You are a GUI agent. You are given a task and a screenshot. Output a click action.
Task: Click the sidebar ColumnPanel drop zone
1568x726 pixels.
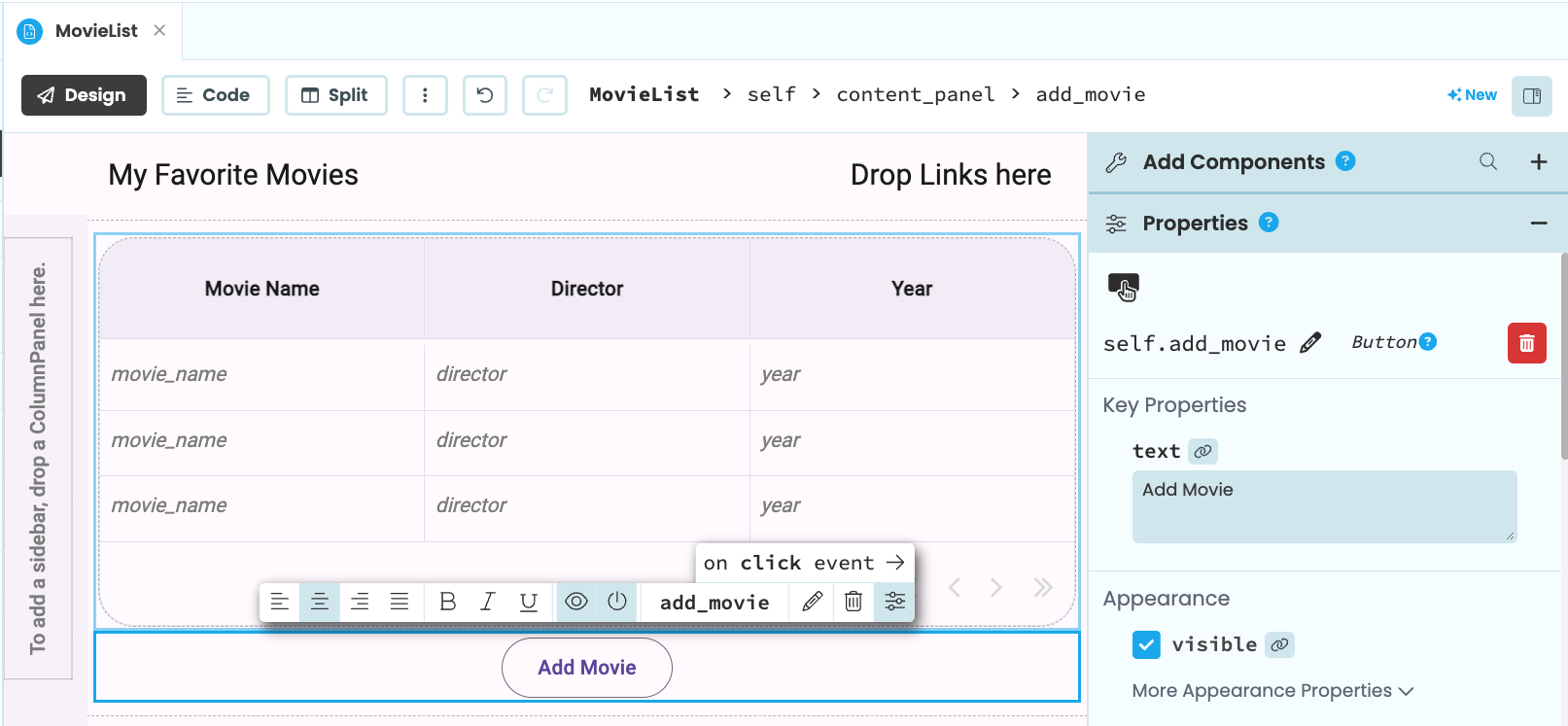coord(38,458)
